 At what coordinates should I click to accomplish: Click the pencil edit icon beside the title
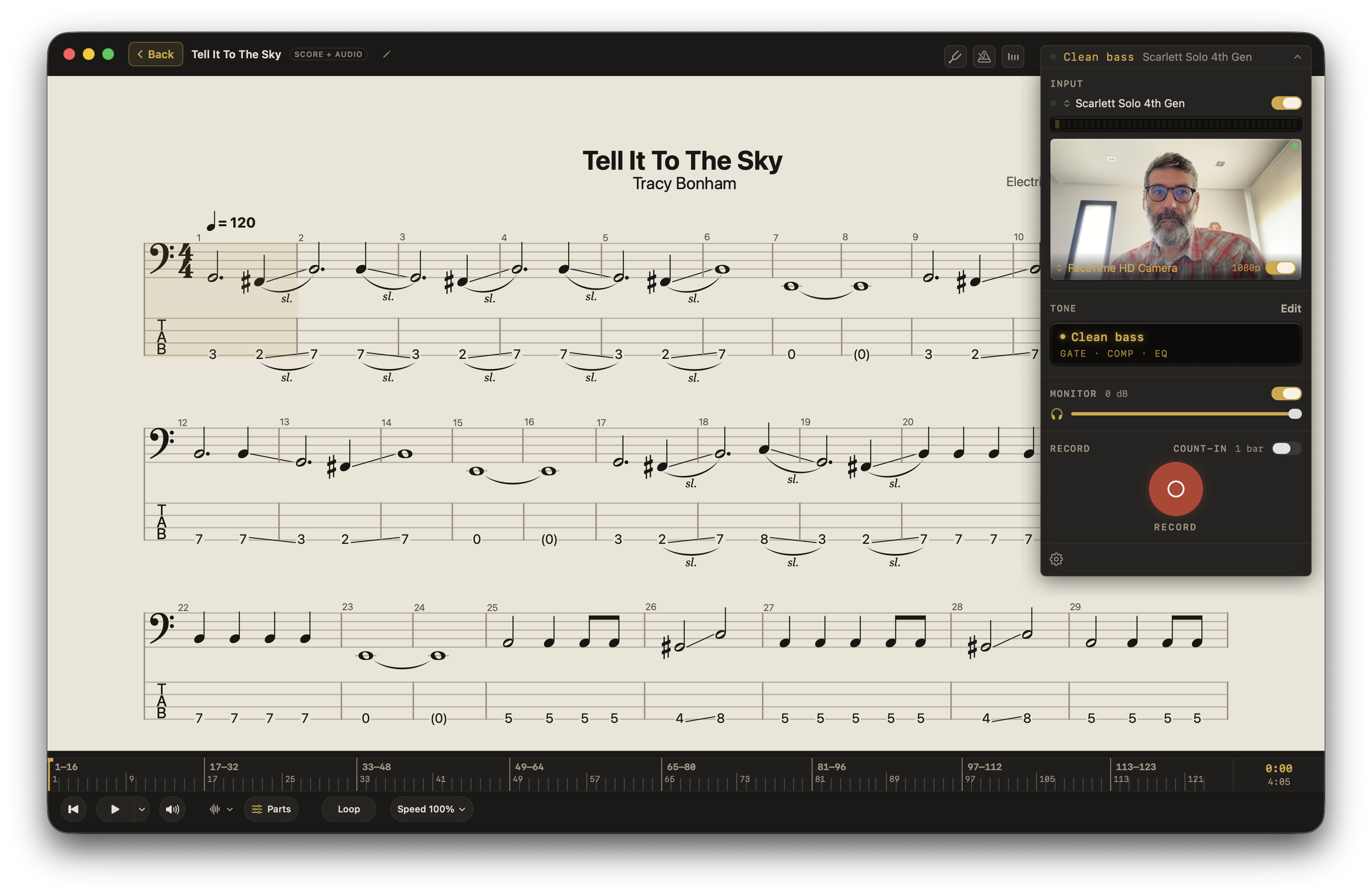tap(387, 54)
